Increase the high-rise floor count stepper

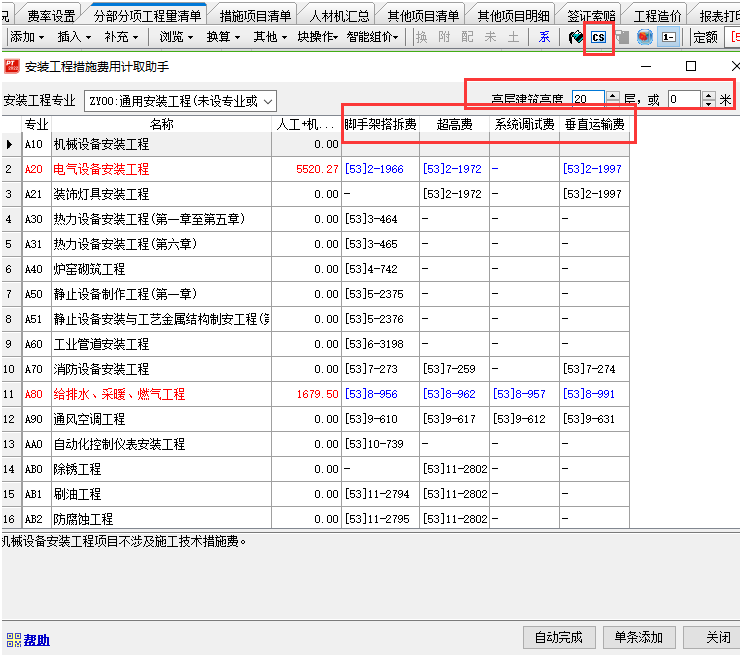(613, 95)
